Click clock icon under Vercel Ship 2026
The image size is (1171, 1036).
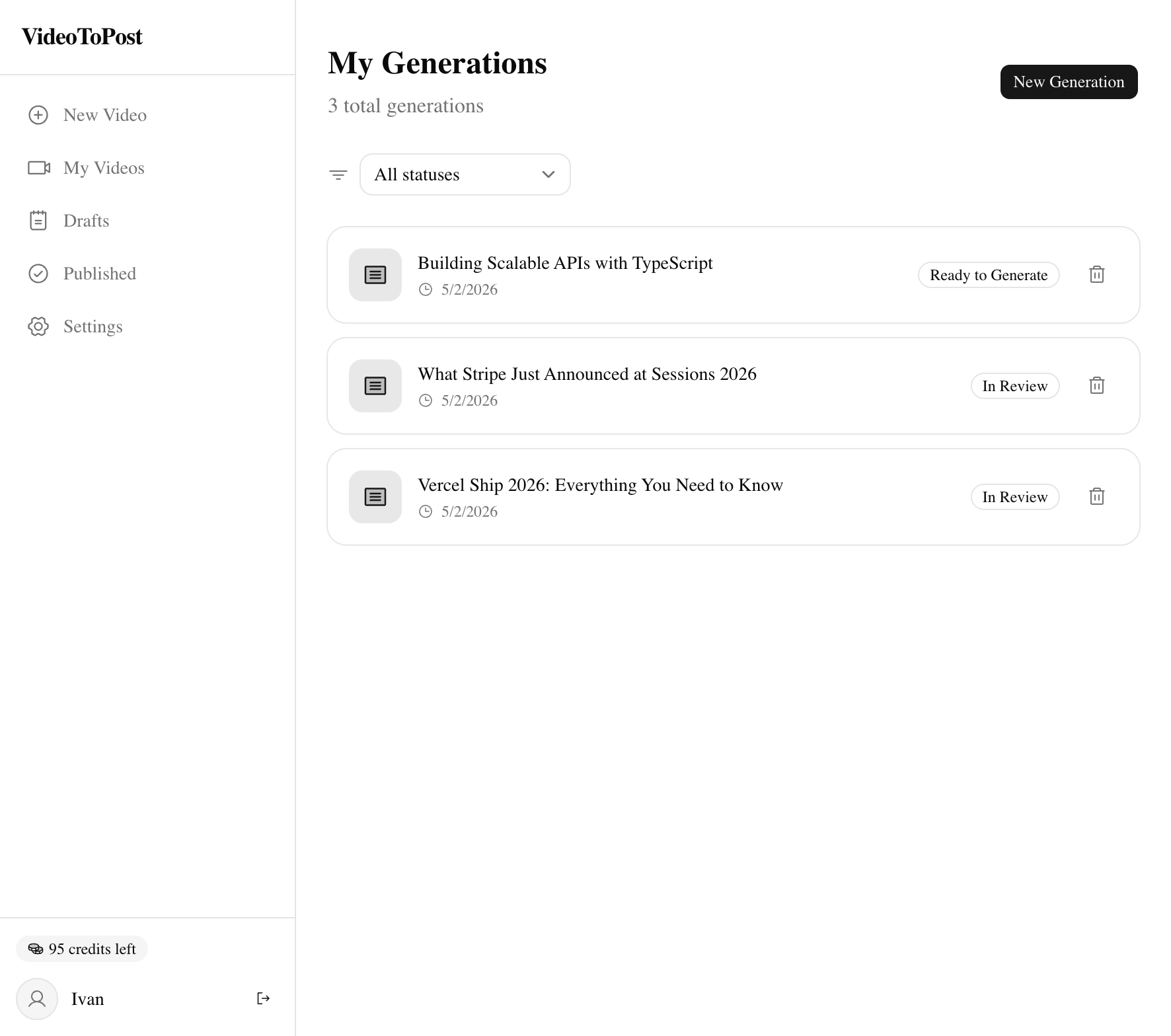[426, 511]
